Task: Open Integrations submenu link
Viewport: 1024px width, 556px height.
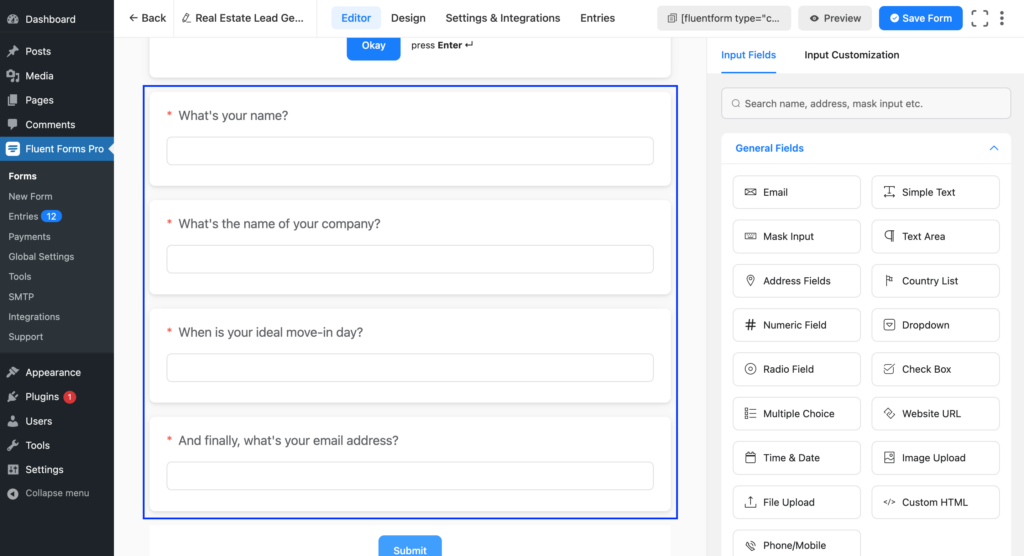Action: coord(34,317)
